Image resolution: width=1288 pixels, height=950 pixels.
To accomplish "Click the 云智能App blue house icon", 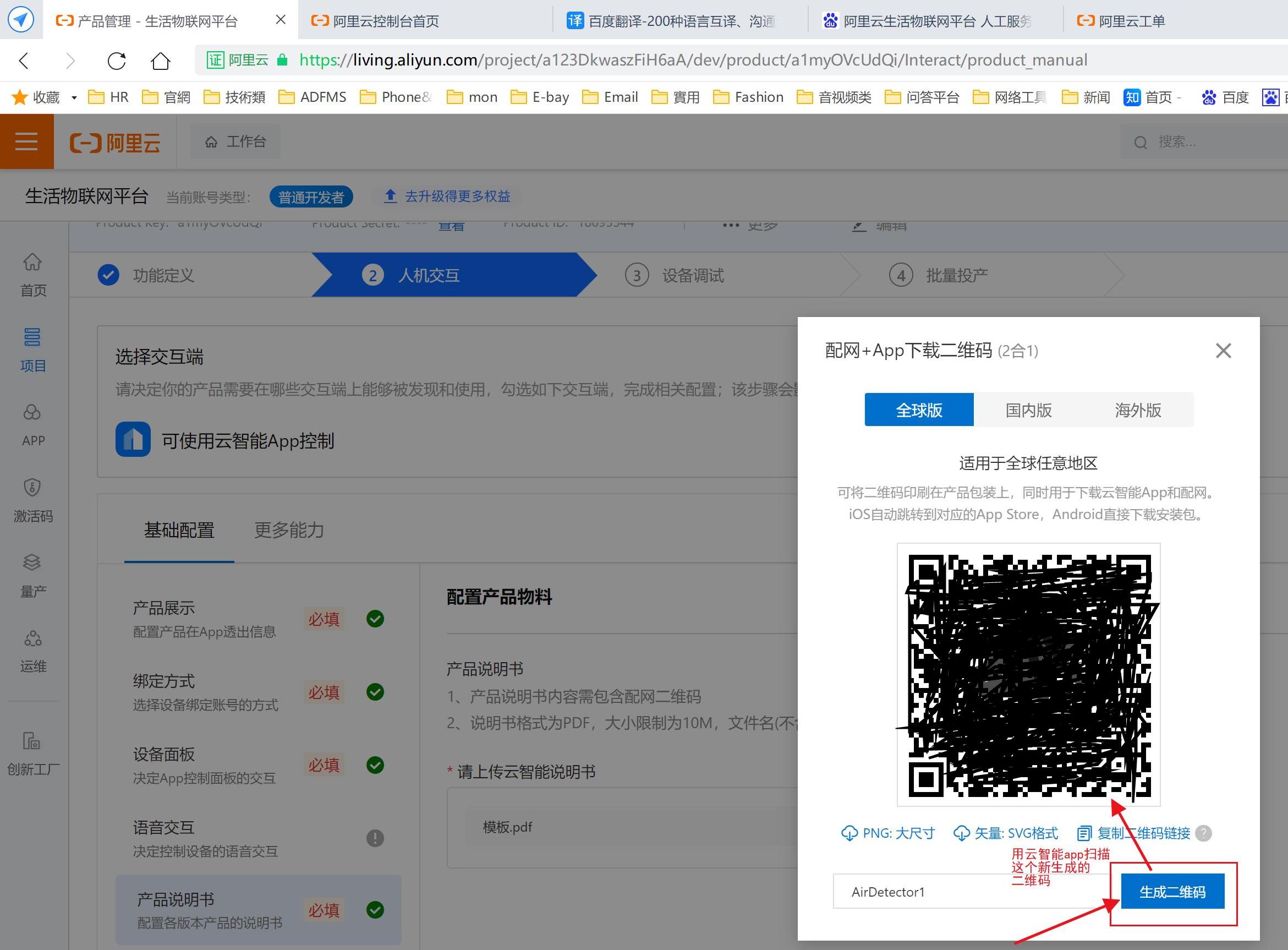I will pos(133,439).
